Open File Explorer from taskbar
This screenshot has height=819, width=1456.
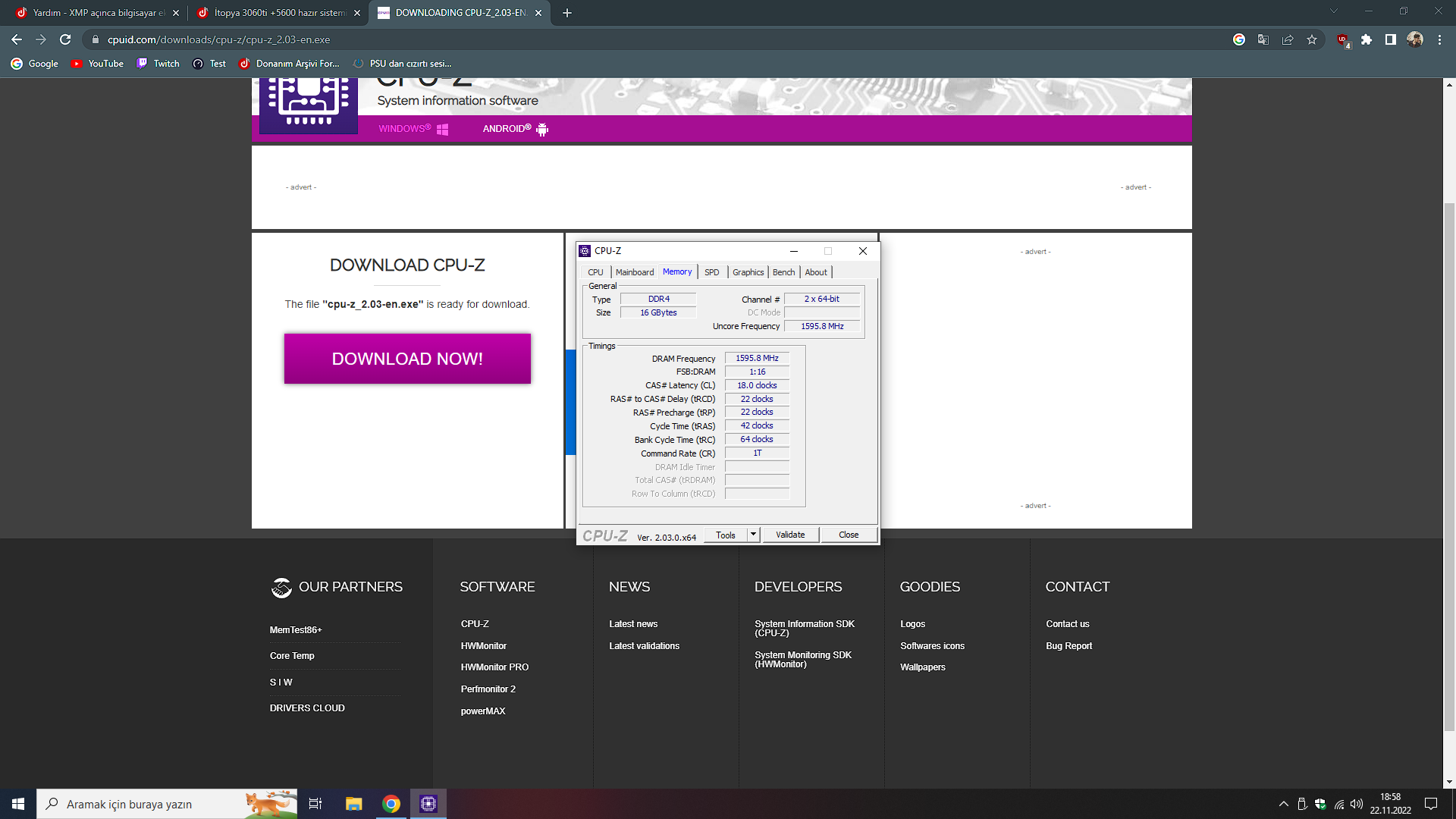(x=354, y=804)
